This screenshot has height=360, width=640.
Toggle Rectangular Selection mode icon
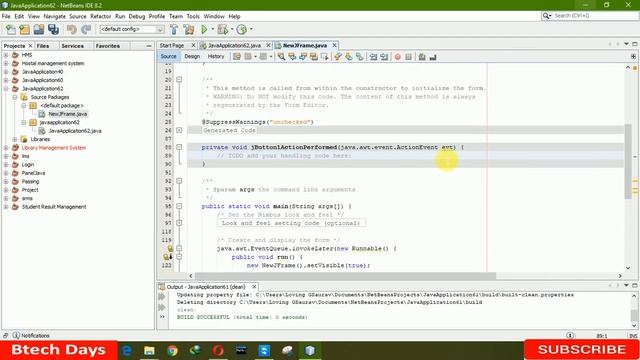coord(324,57)
